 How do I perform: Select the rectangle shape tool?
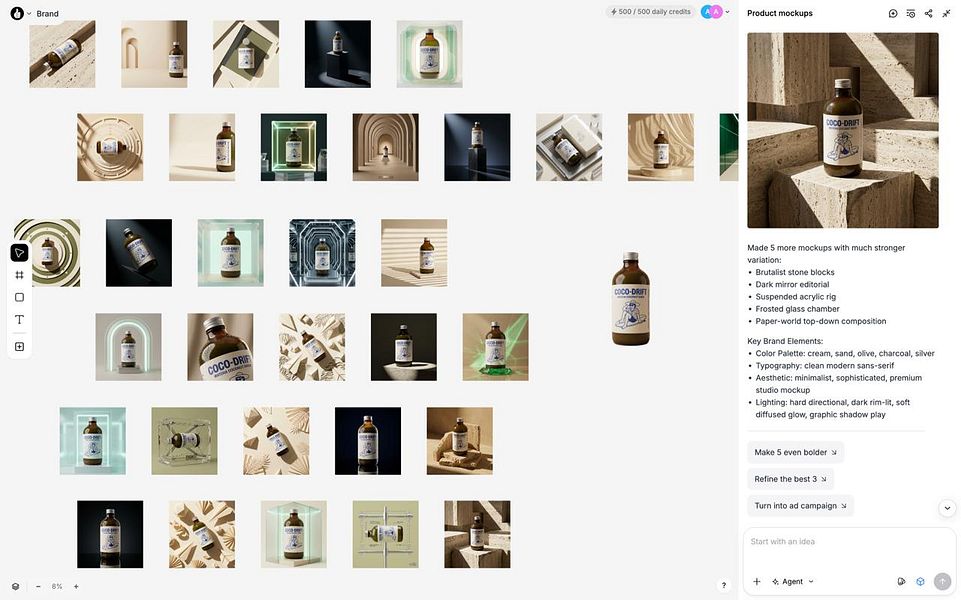tap(20, 297)
